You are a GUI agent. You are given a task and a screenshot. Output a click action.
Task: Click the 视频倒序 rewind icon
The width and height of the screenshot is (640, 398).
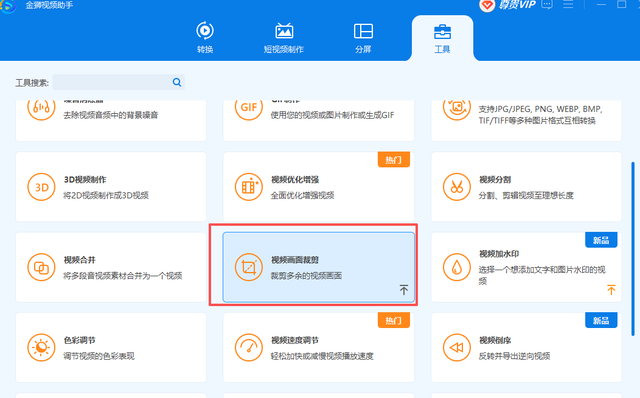pos(457,348)
